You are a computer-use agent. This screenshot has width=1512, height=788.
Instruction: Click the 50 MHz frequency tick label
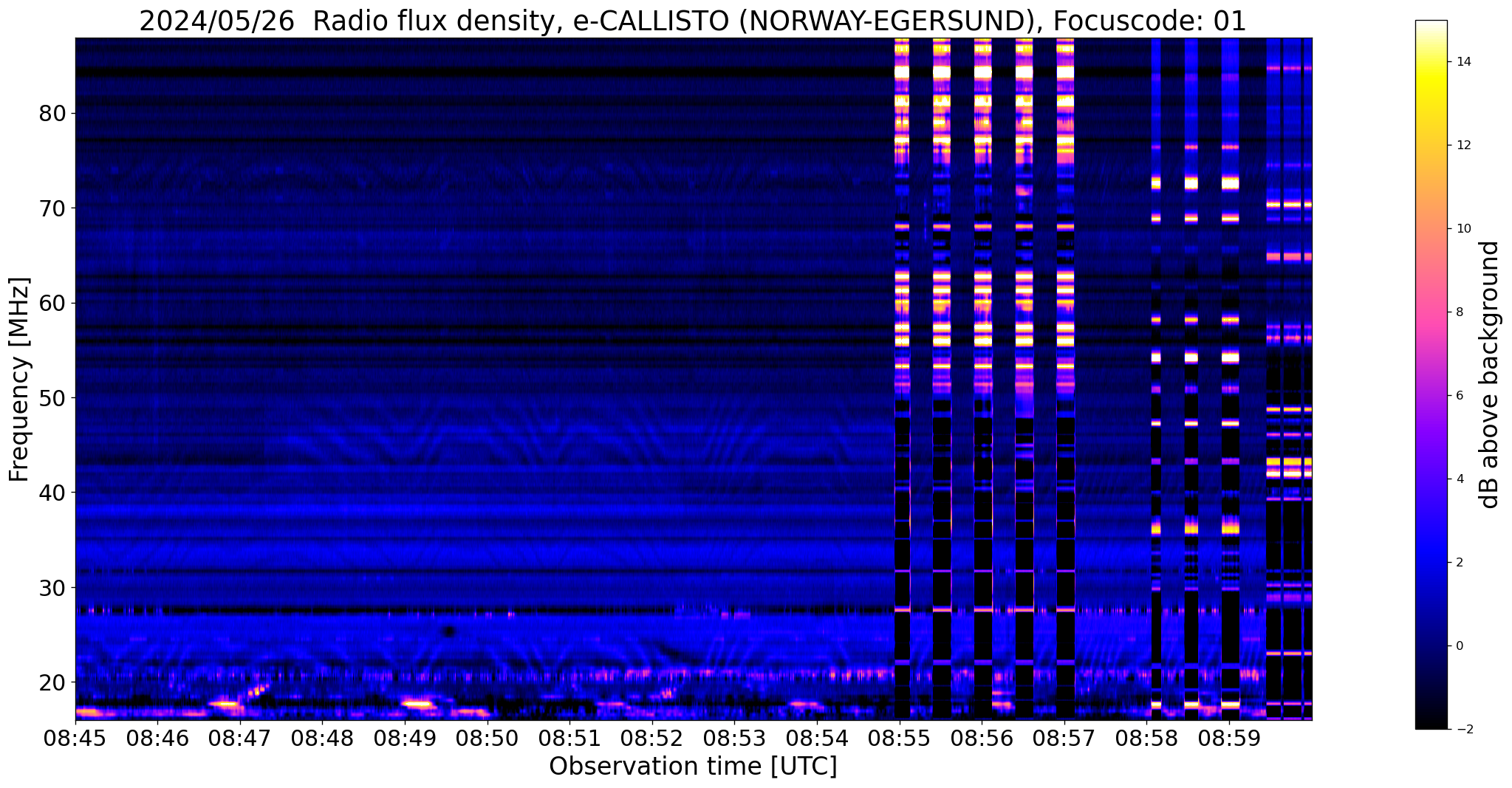point(52,397)
